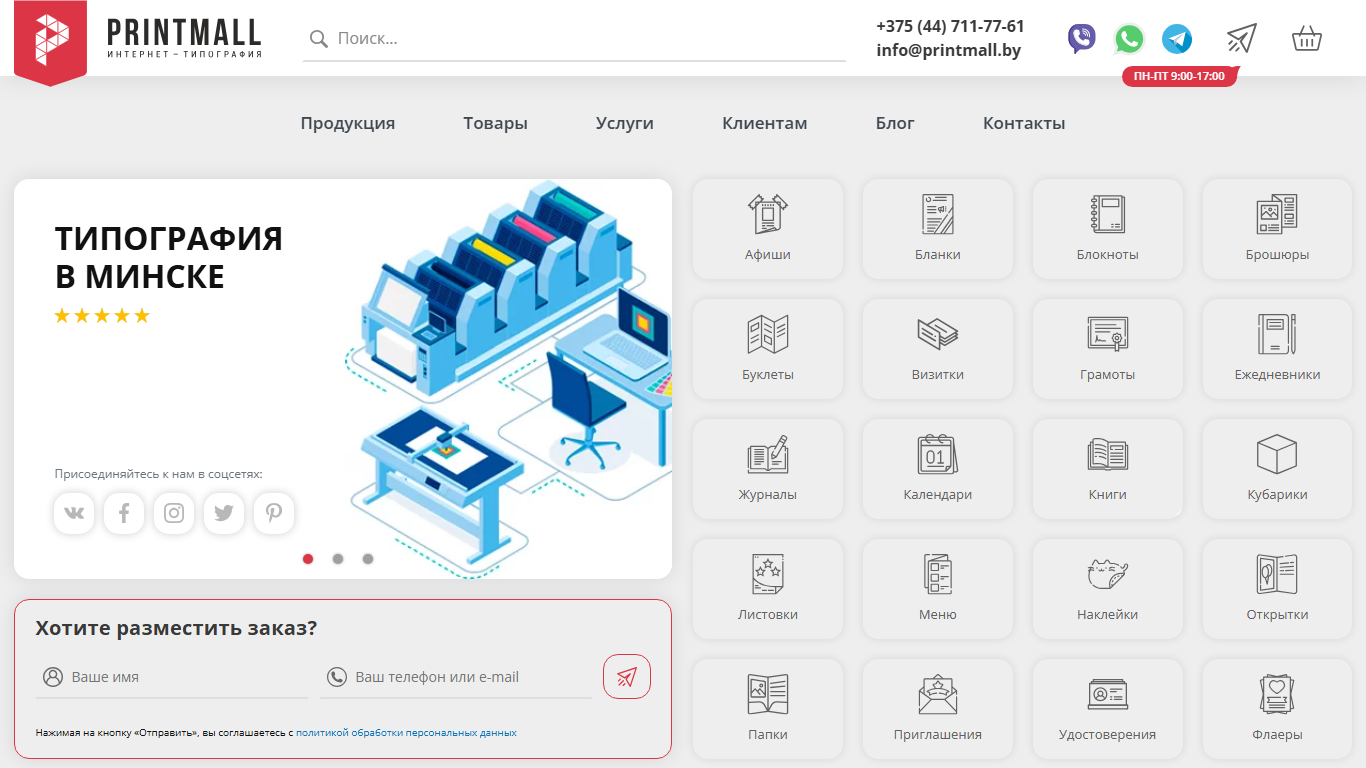Image resolution: width=1366 pixels, height=768 pixels.
Task: Send the order form with plane button
Action: coord(627,677)
